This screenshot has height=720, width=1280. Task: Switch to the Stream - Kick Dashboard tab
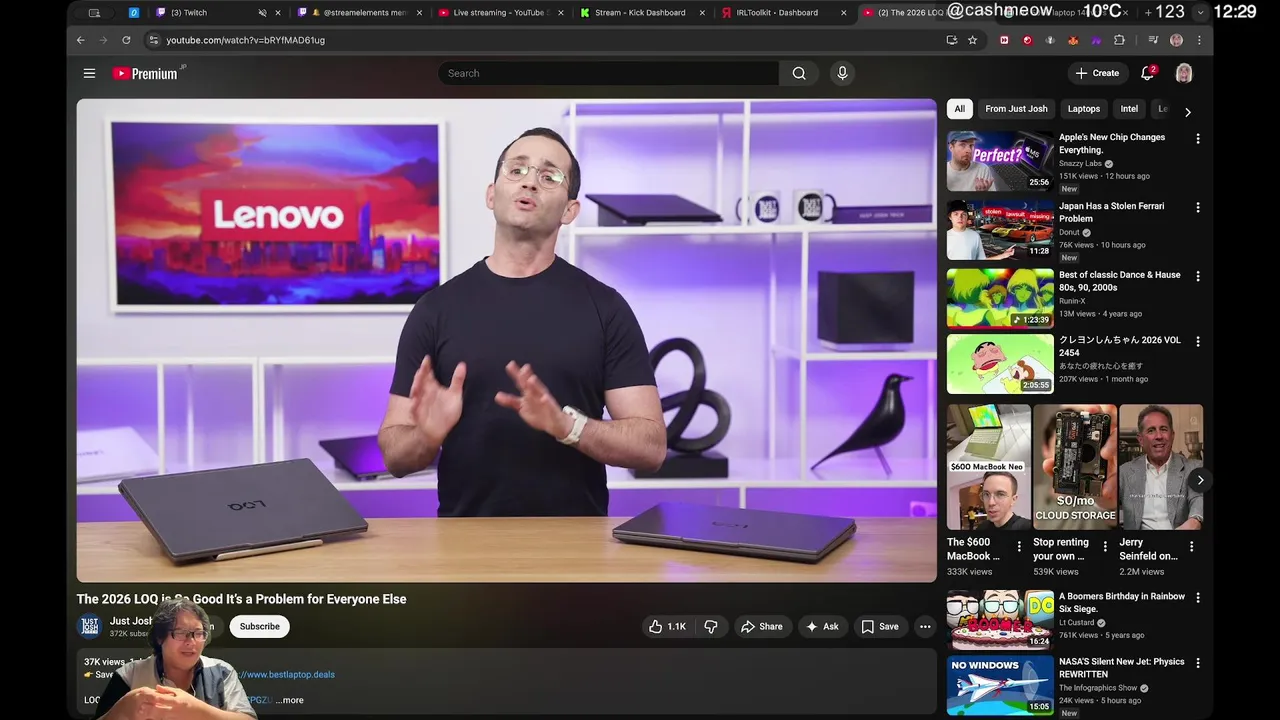pos(645,13)
